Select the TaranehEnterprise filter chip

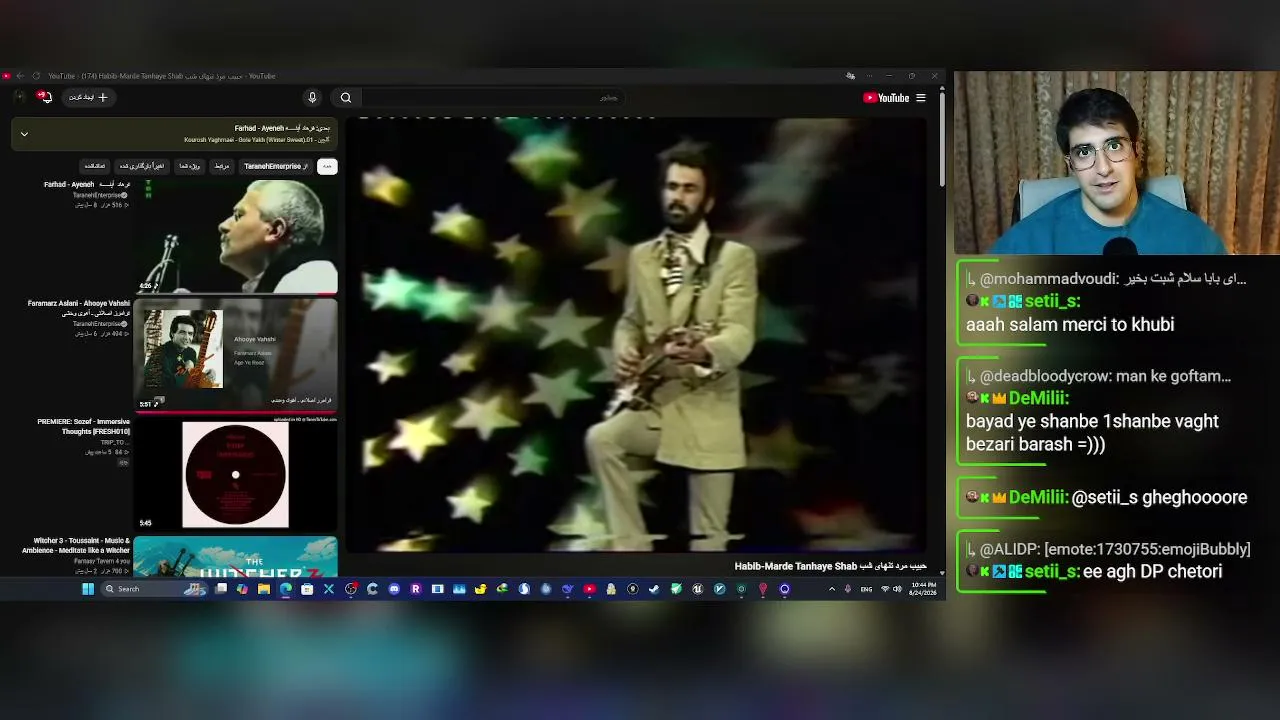tap(275, 166)
